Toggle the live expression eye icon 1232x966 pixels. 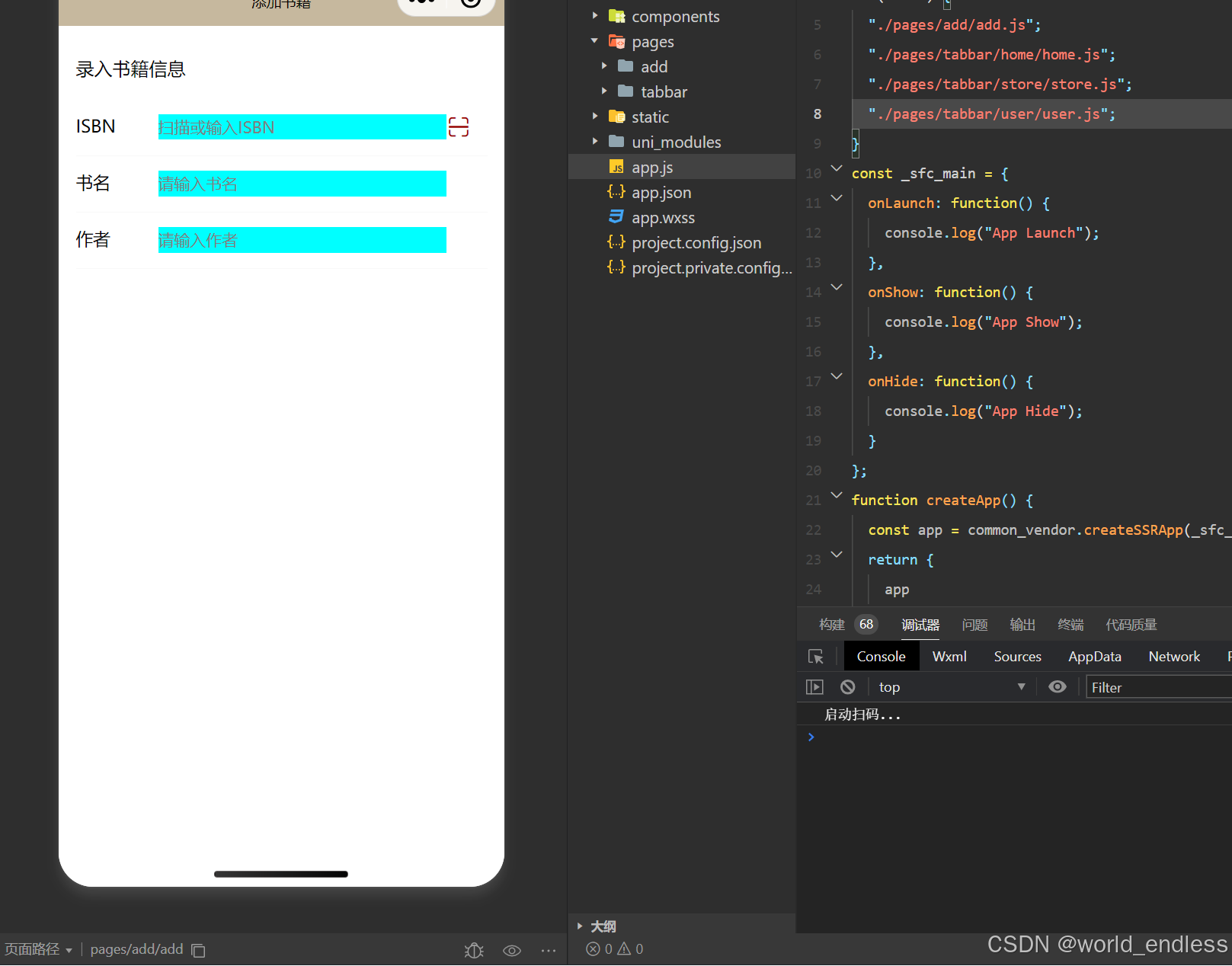point(1058,687)
